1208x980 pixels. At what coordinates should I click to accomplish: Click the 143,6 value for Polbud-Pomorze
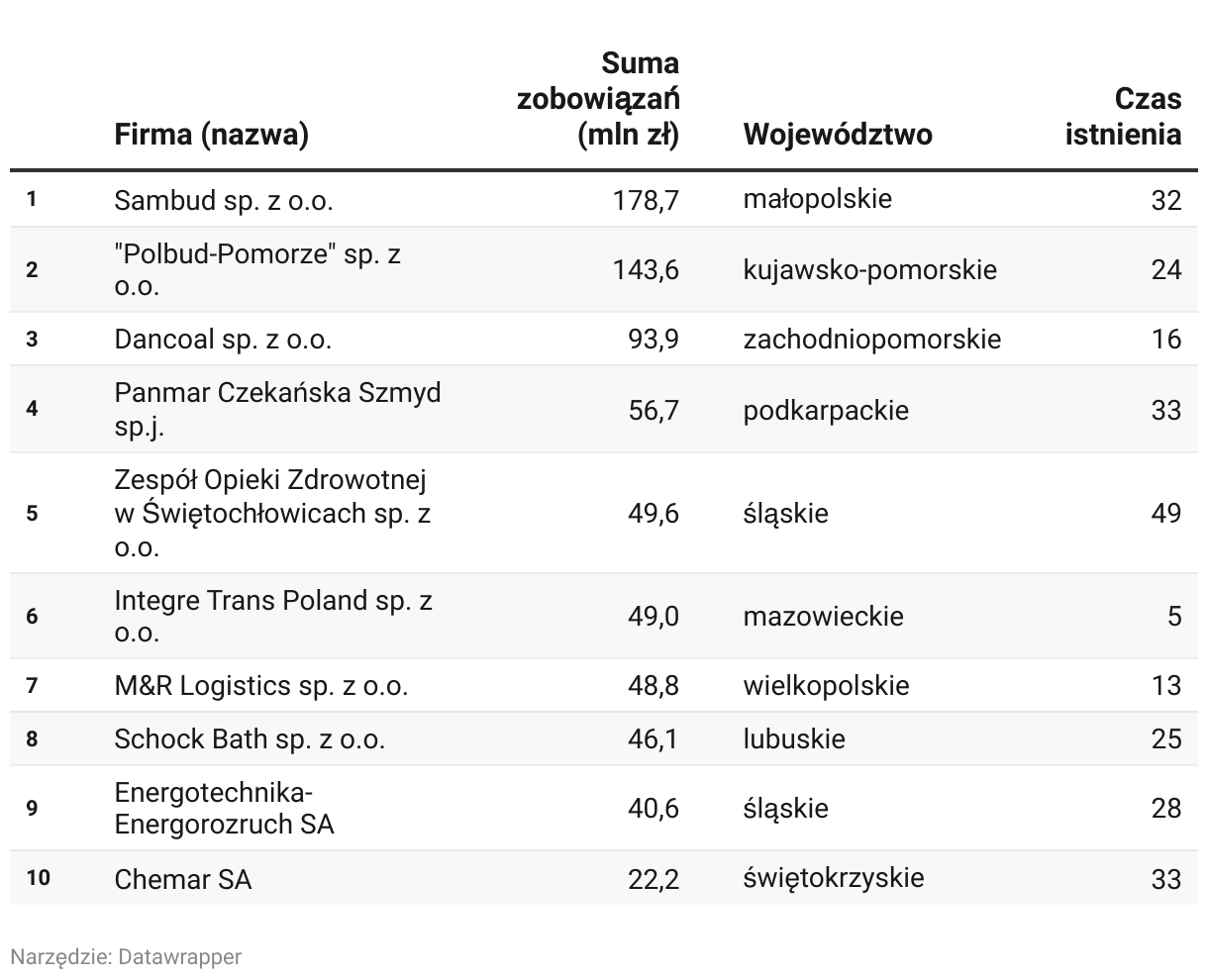click(x=646, y=269)
